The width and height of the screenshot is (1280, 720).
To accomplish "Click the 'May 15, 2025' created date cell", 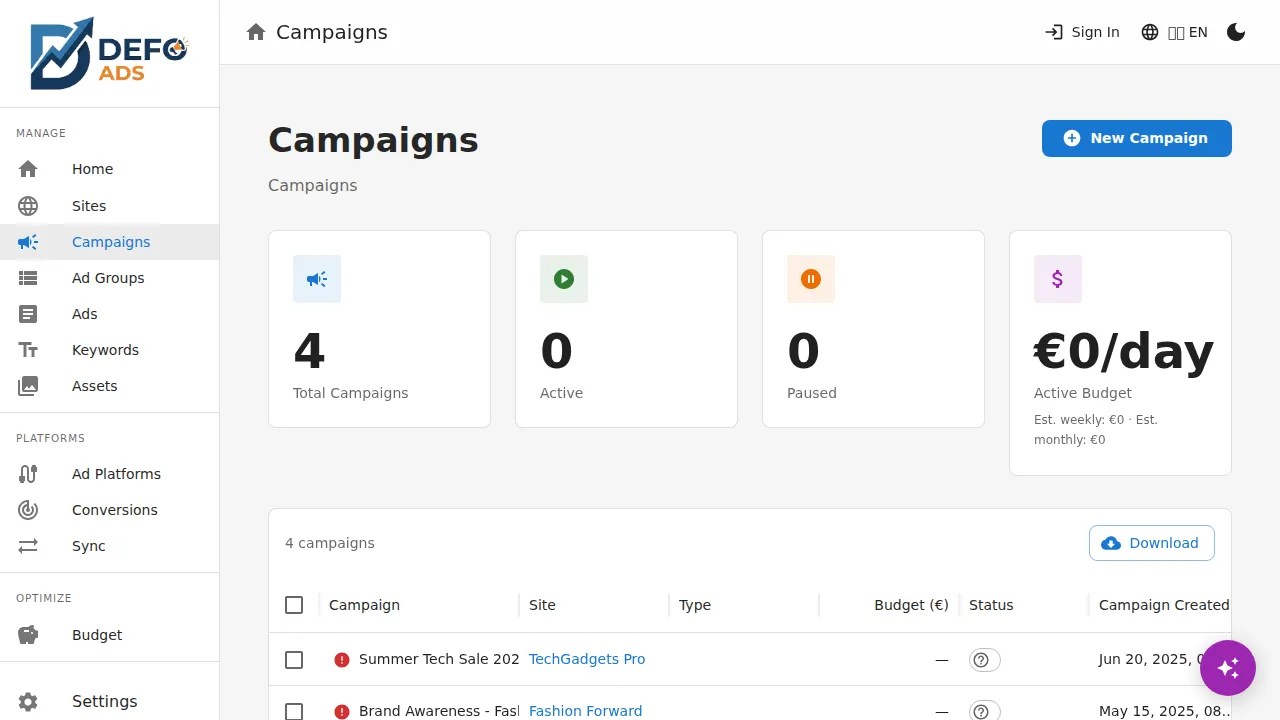I will click(x=1165, y=711).
